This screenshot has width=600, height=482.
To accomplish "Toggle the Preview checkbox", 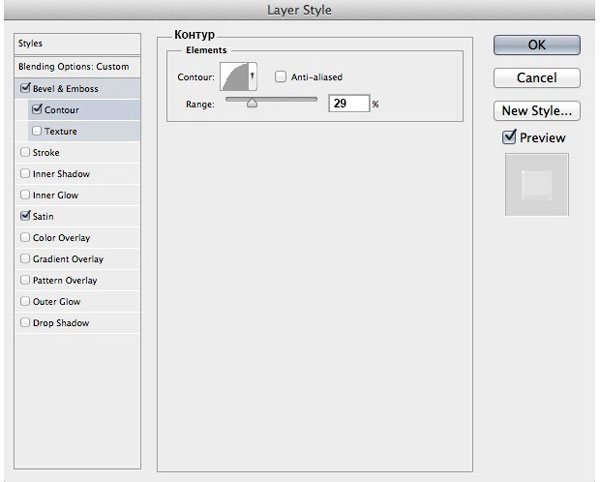I will pos(509,137).
